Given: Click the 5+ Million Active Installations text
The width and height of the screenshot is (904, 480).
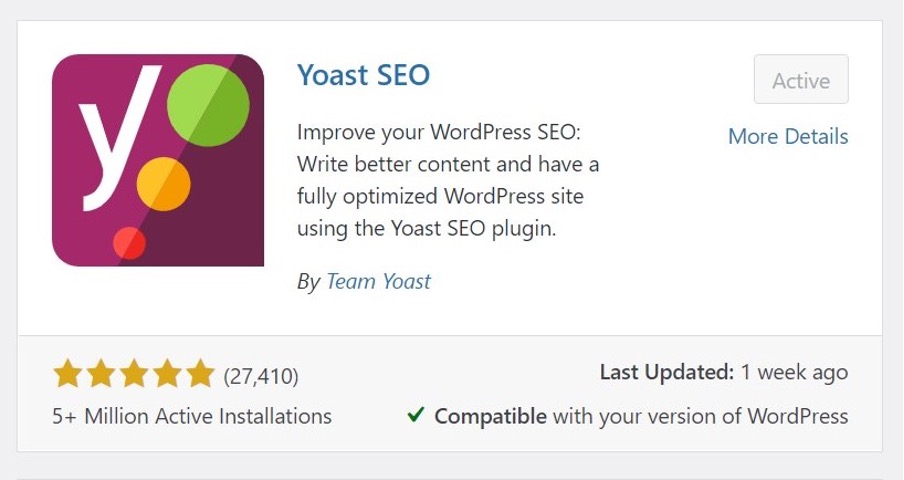Looking at the screenshot, I should click(x=192, y=416).
